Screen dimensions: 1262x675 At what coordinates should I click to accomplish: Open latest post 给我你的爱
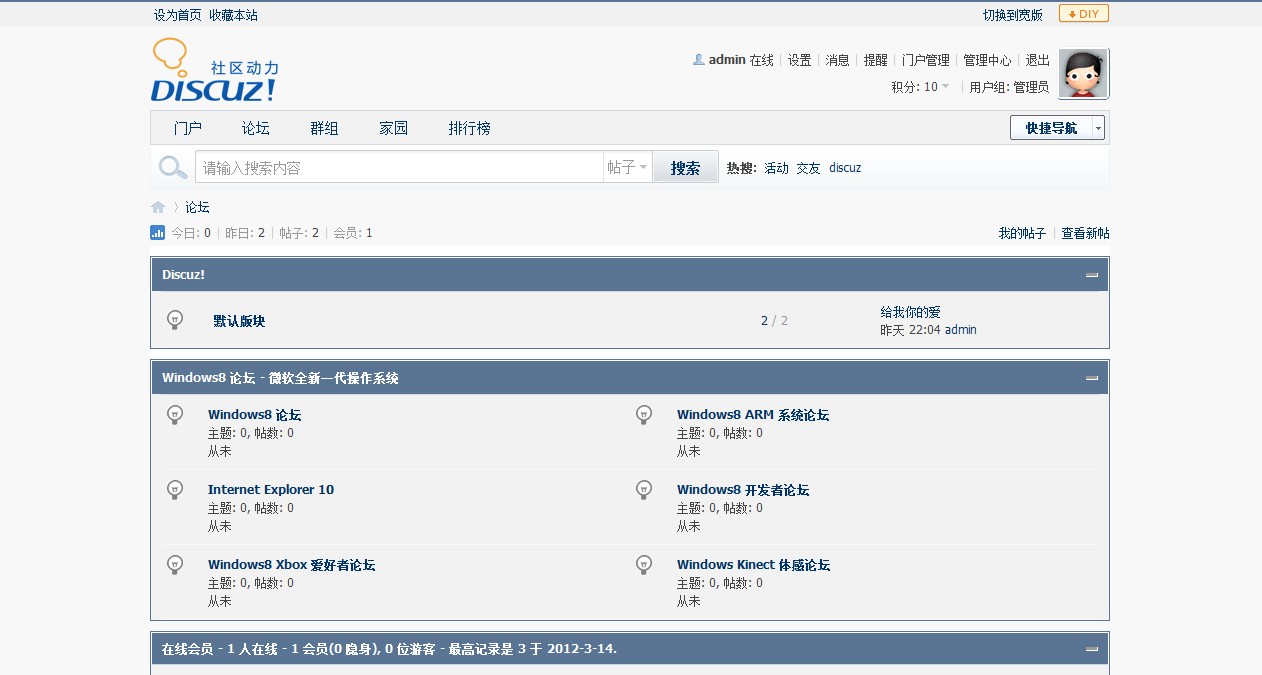point(910,312)
